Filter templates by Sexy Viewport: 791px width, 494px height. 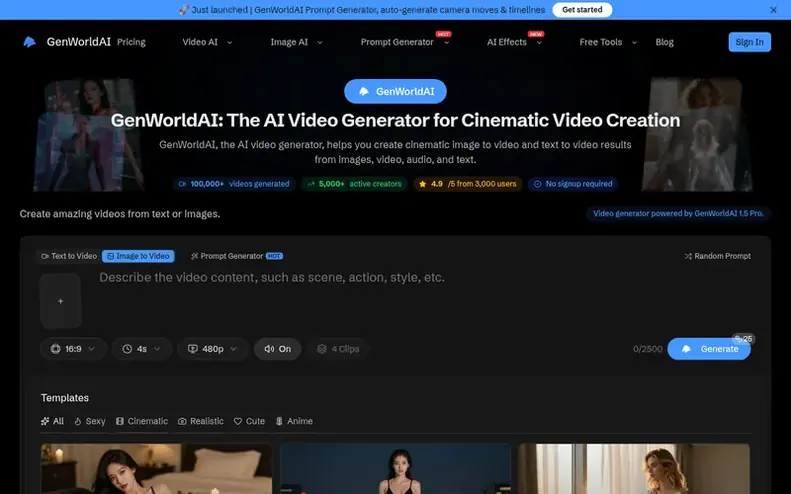[90, 421]
